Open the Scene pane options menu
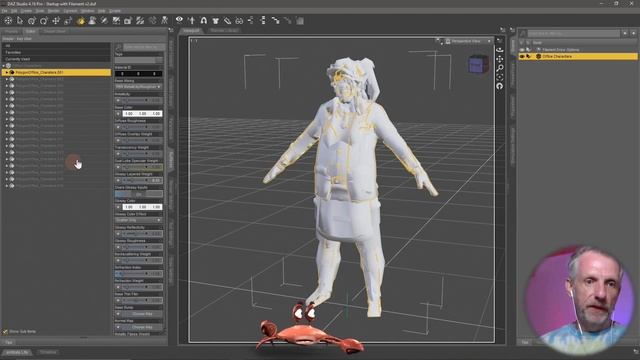Viewport: 640px width, 360px height. click(x=512, y=30)
